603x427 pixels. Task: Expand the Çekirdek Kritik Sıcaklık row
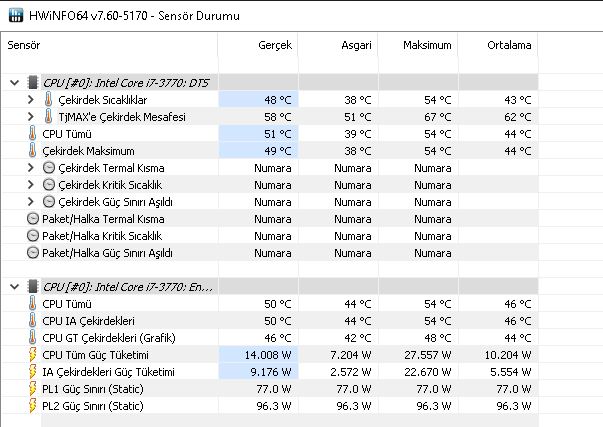click(31, 185)
